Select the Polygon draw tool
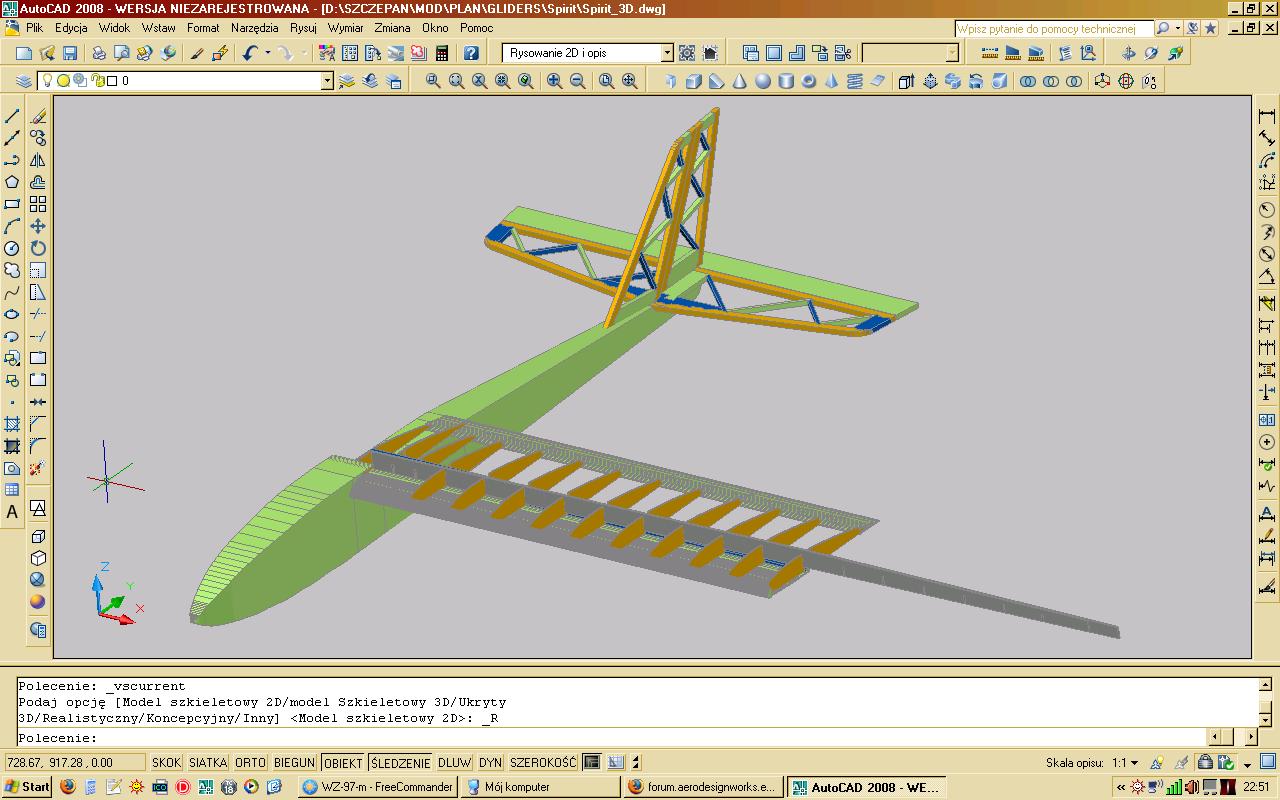Image resolution: width=1280 pixels, height=800 pixels. pos(12,182)
